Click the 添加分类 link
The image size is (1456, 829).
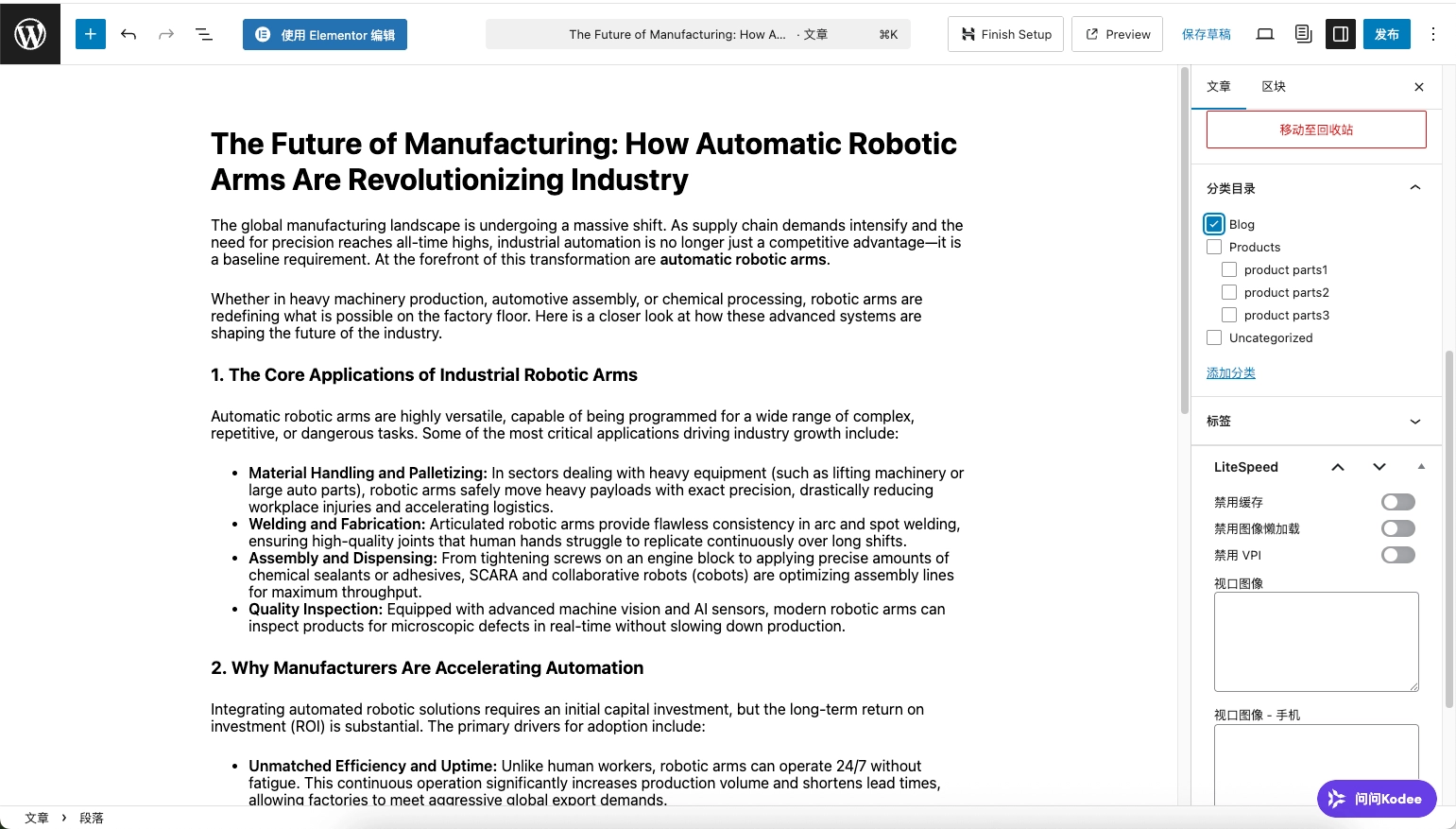click(1231, 373)
